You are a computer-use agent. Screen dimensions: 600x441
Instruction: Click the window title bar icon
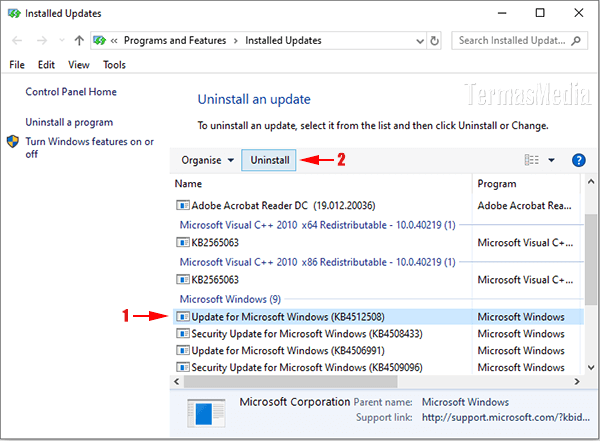(14, 13)
